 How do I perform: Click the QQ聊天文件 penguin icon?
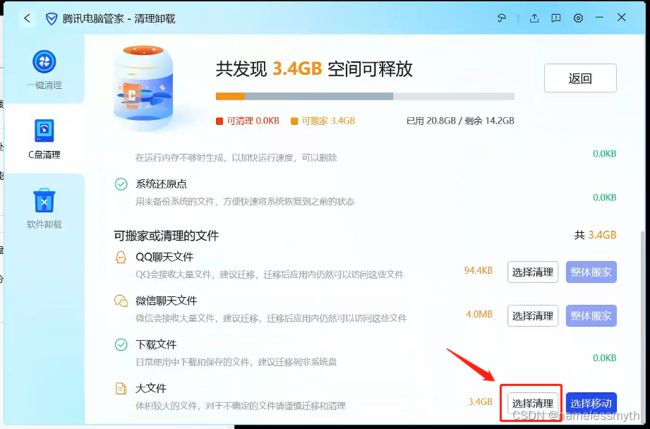[x=121, y=257]
